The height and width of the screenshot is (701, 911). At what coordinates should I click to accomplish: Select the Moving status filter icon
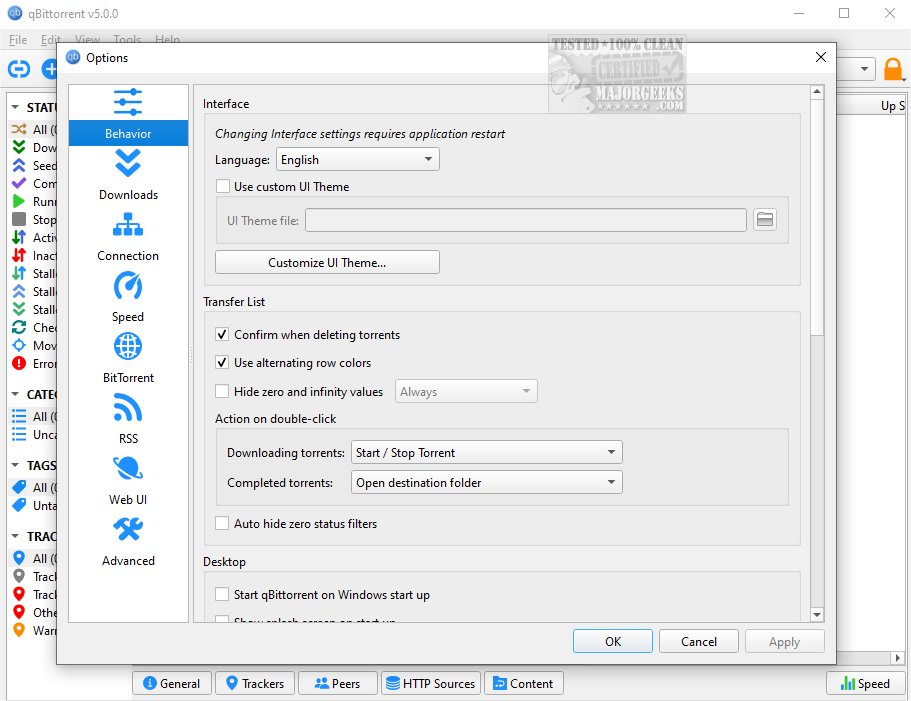coord(19,345)
